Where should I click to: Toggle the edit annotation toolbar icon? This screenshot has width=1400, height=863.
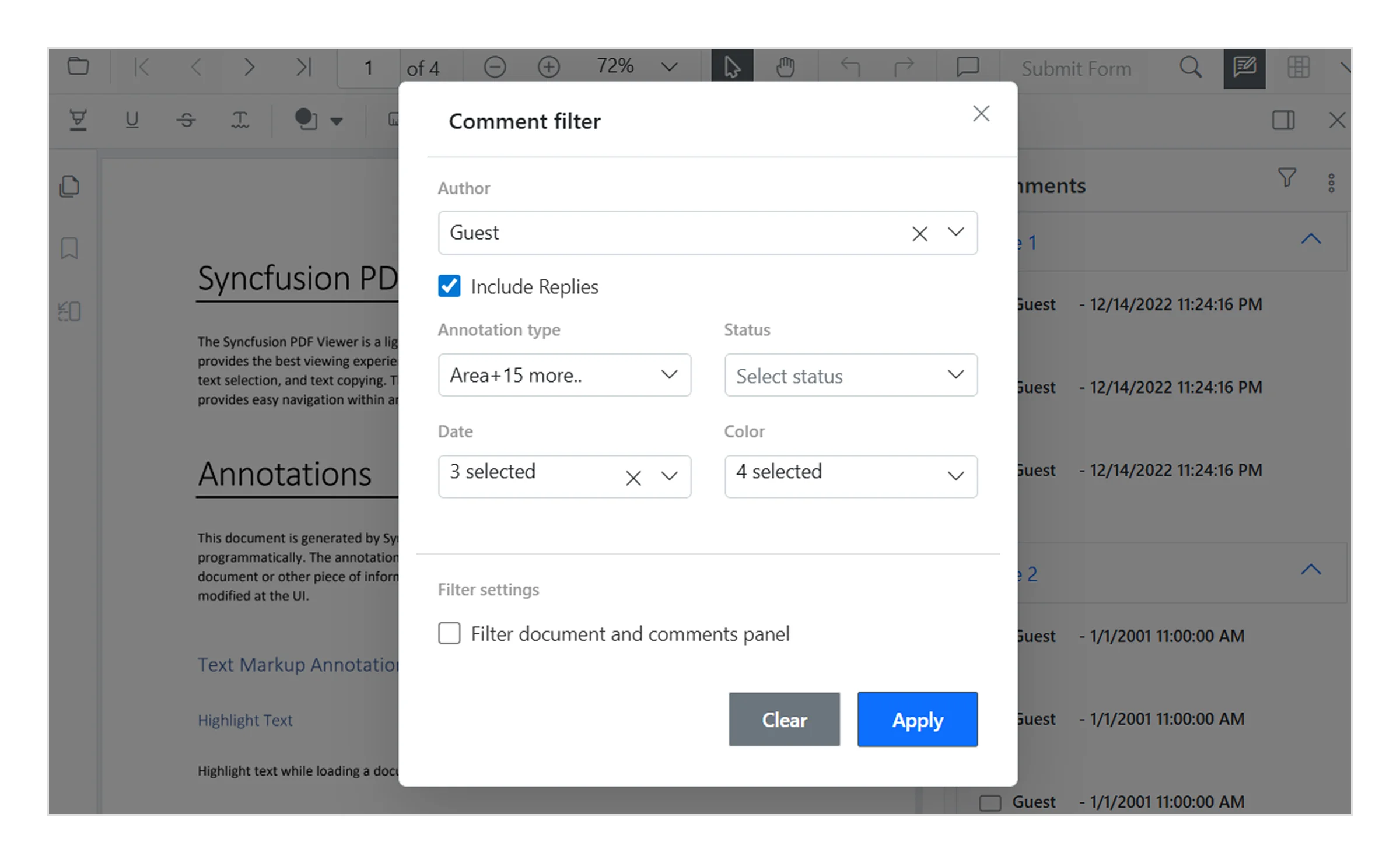1244,68
